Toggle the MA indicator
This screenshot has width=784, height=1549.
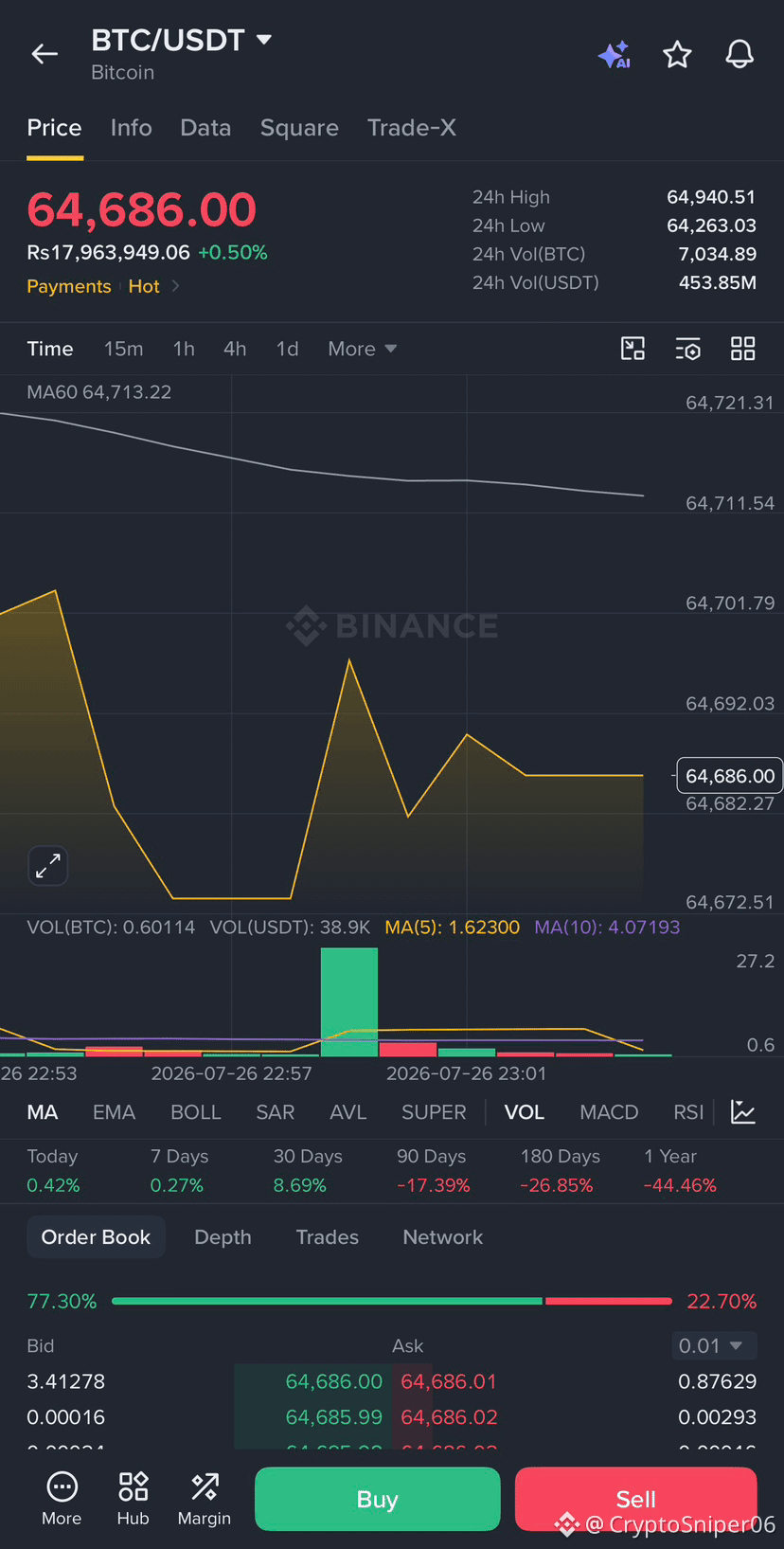43,1112
